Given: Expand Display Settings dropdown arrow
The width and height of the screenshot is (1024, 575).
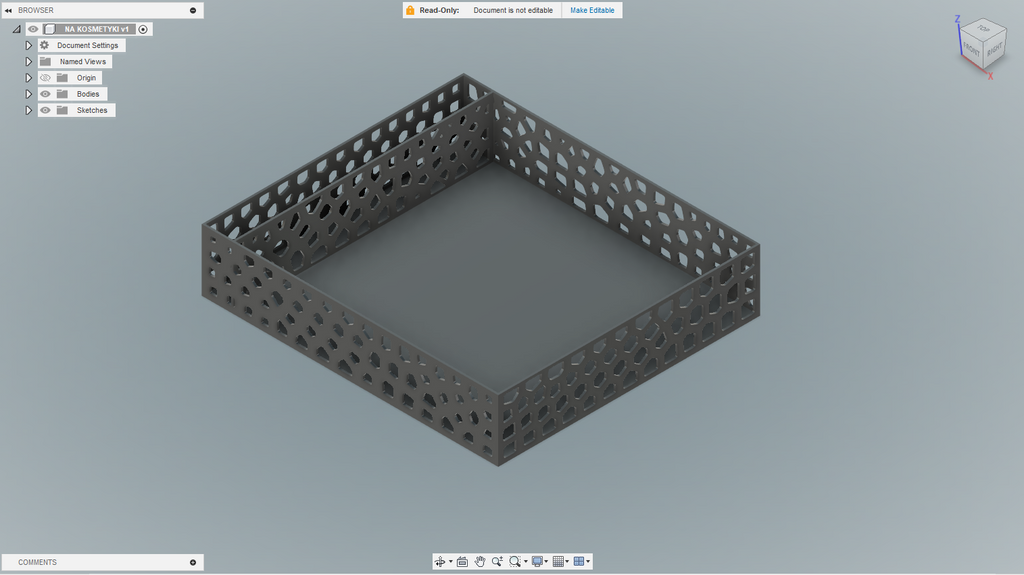Looking at the screenshot, I should (546, 561).
